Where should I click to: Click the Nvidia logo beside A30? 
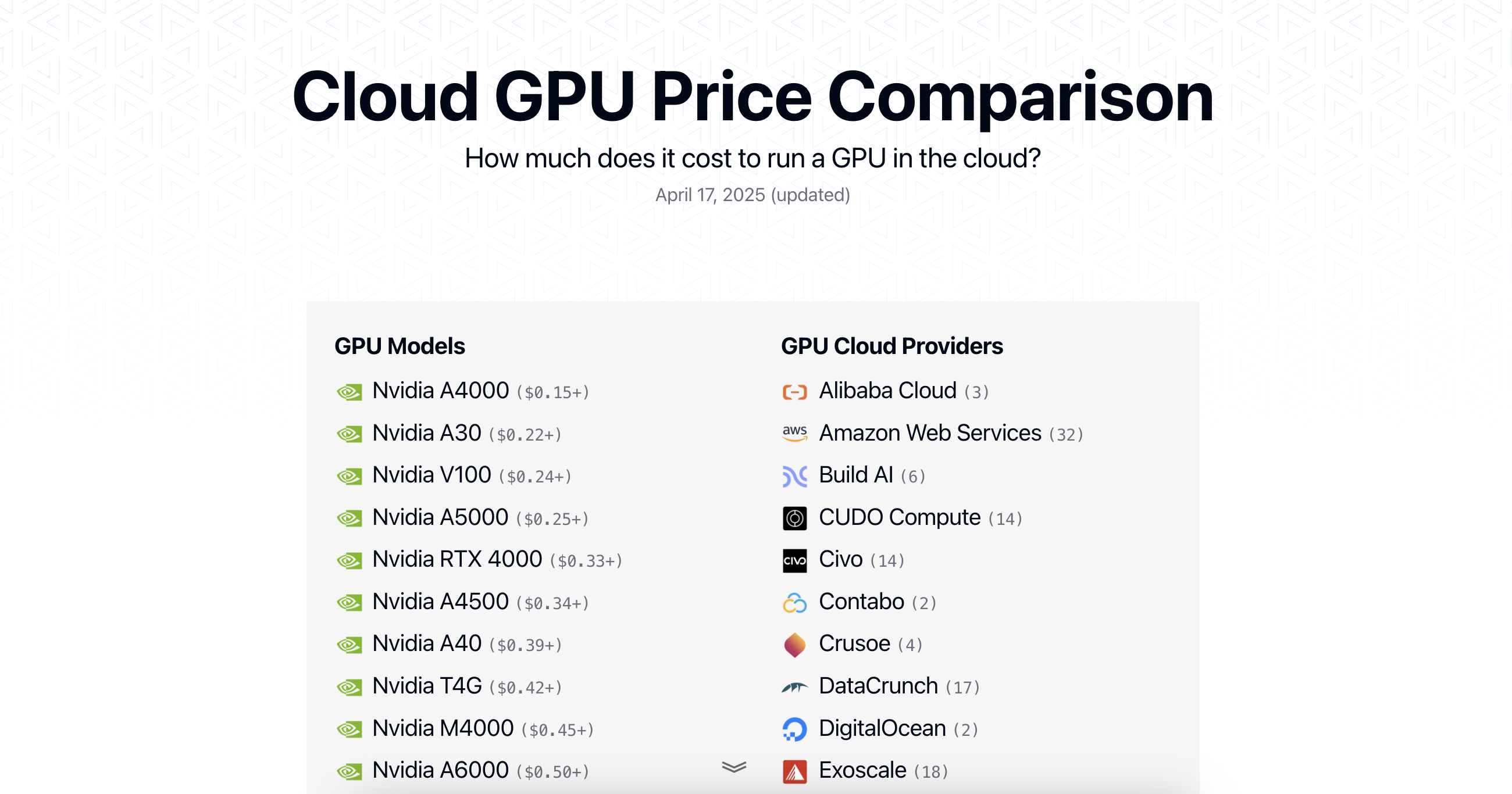click(350, 434)
